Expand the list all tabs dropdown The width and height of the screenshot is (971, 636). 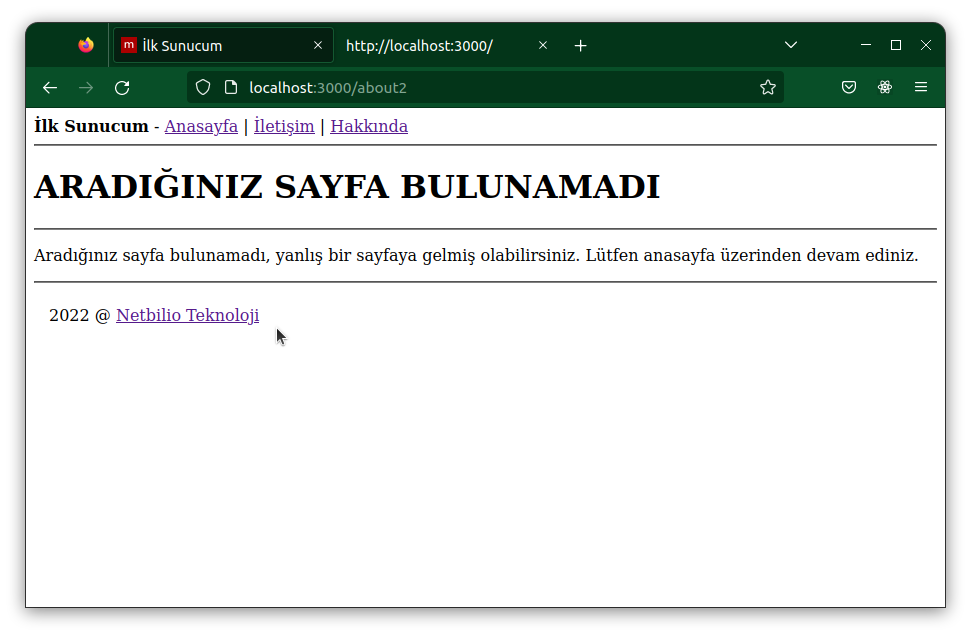point(791,45)
